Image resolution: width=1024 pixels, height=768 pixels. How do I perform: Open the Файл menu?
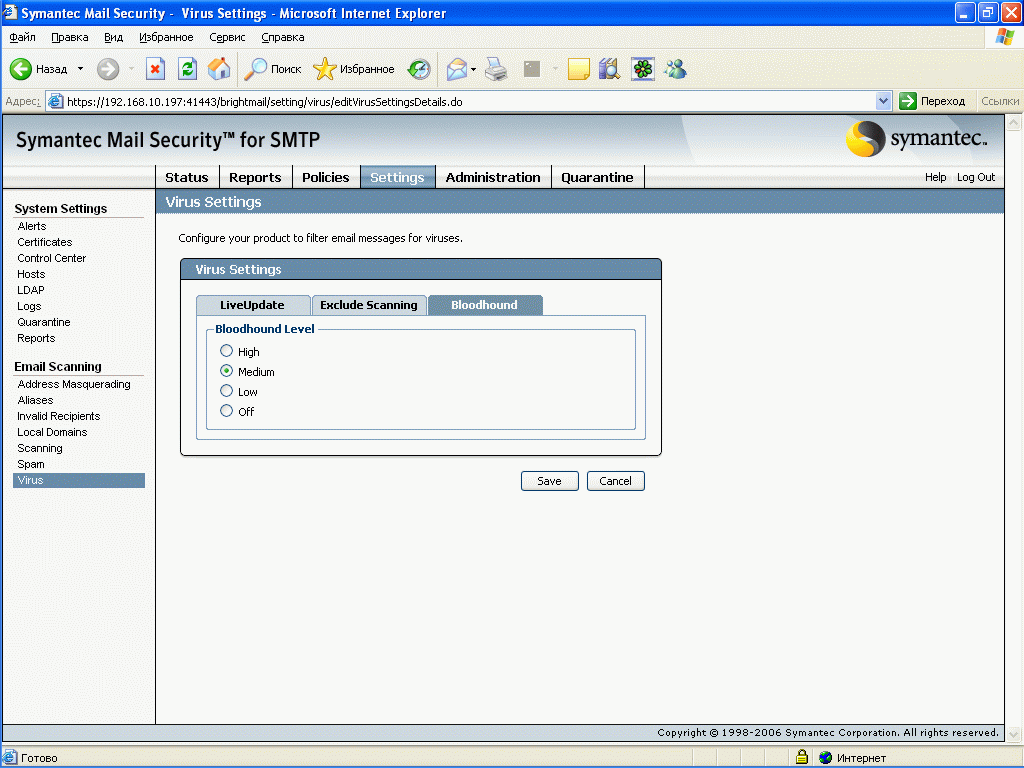(x=22, y=37)
